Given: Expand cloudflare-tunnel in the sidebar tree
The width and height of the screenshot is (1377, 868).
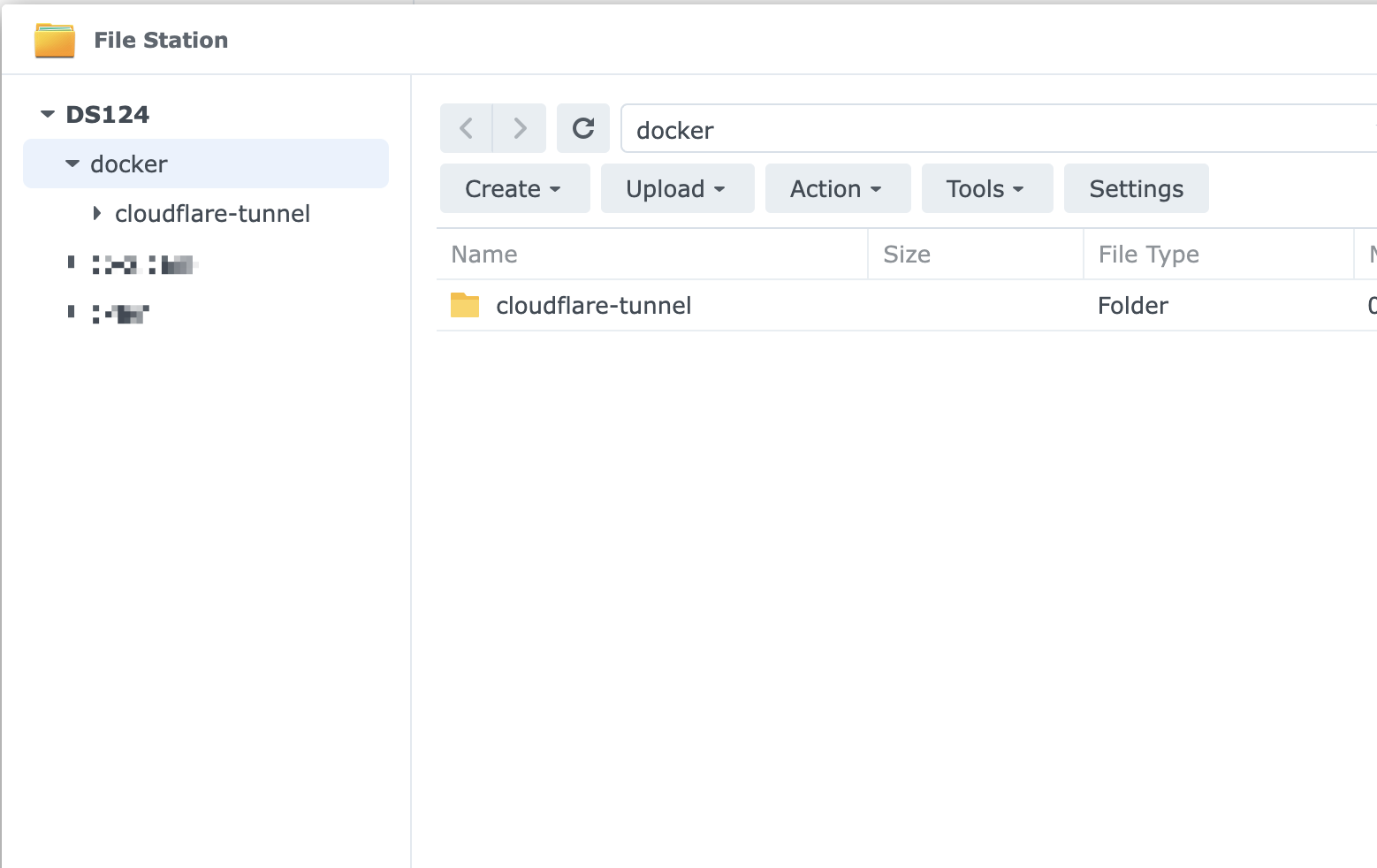Looking at the screenshot, I should click(x=97, y=213).
